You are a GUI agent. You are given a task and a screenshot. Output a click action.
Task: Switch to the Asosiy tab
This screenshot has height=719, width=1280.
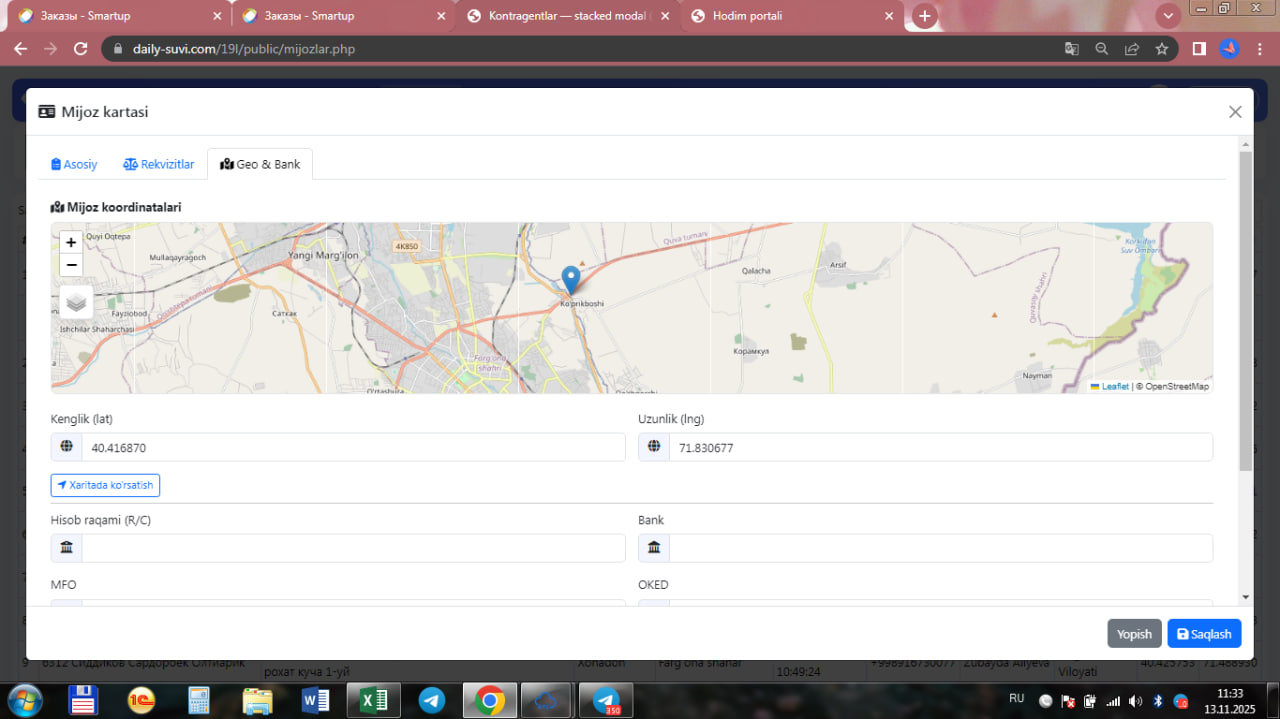click(x=74, y=164)
